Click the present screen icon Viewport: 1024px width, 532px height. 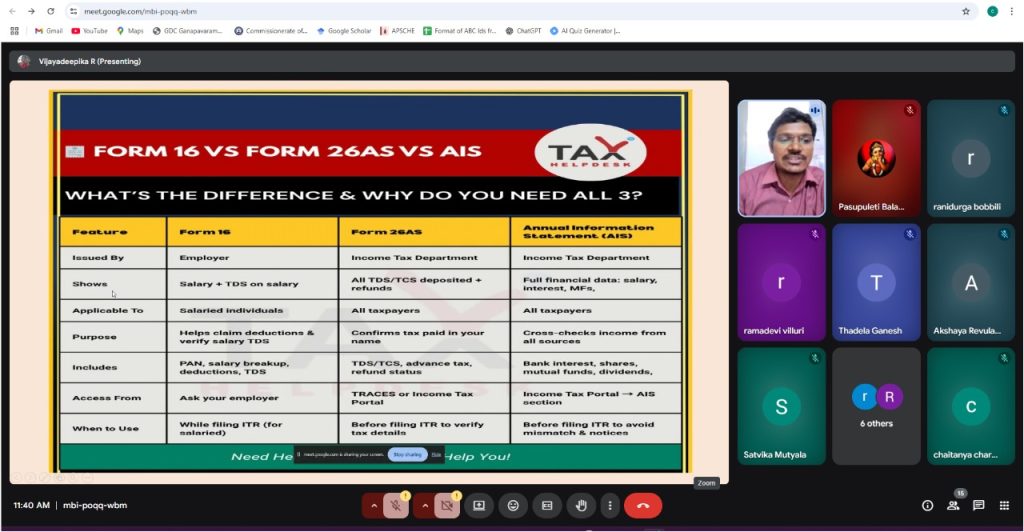479,506
